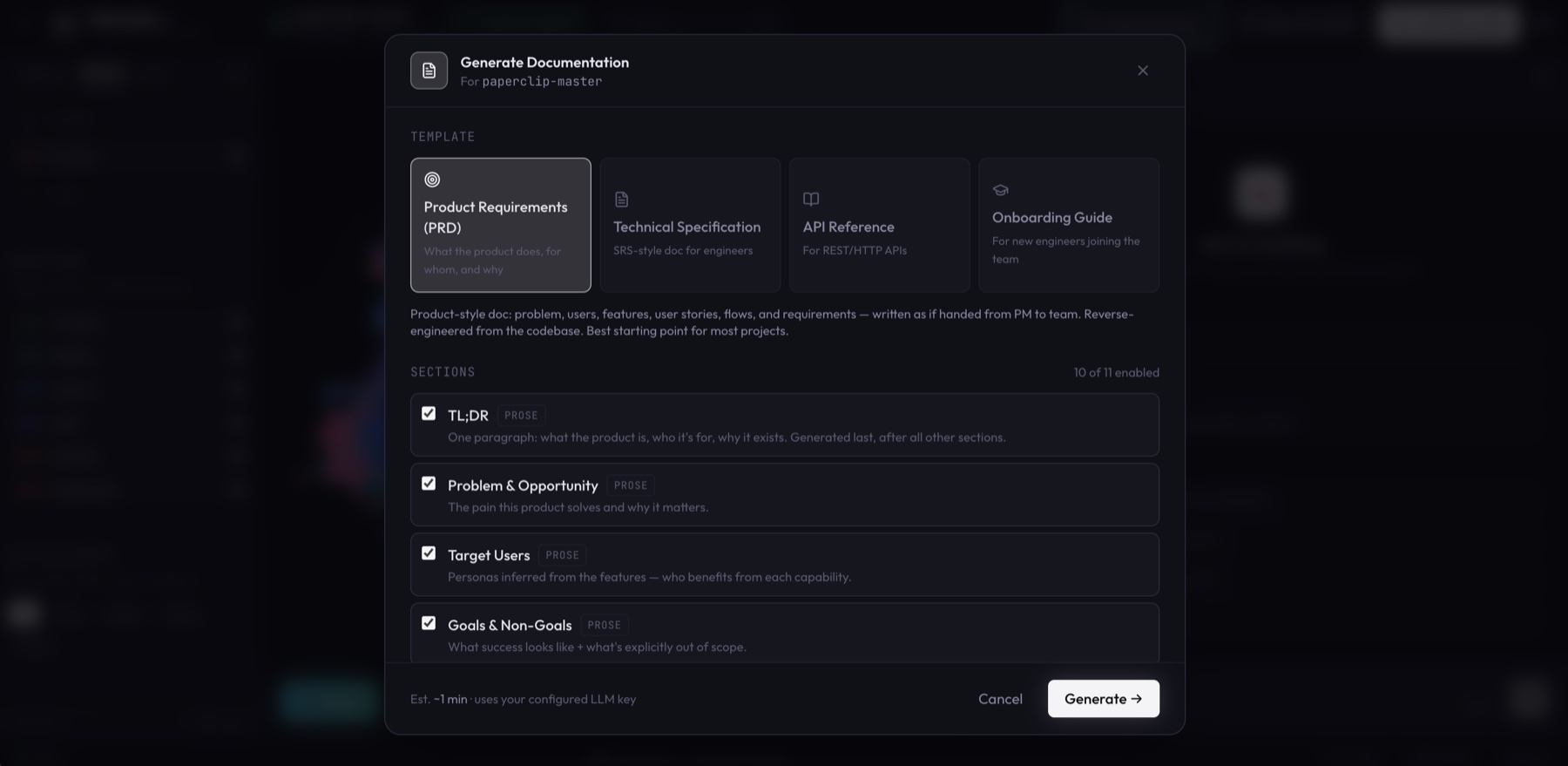Viewport: 1568px width, 766px height.
Task: Disable the Problem & Opportunity section
Action: pyautogui.click(x=429, y=484)
